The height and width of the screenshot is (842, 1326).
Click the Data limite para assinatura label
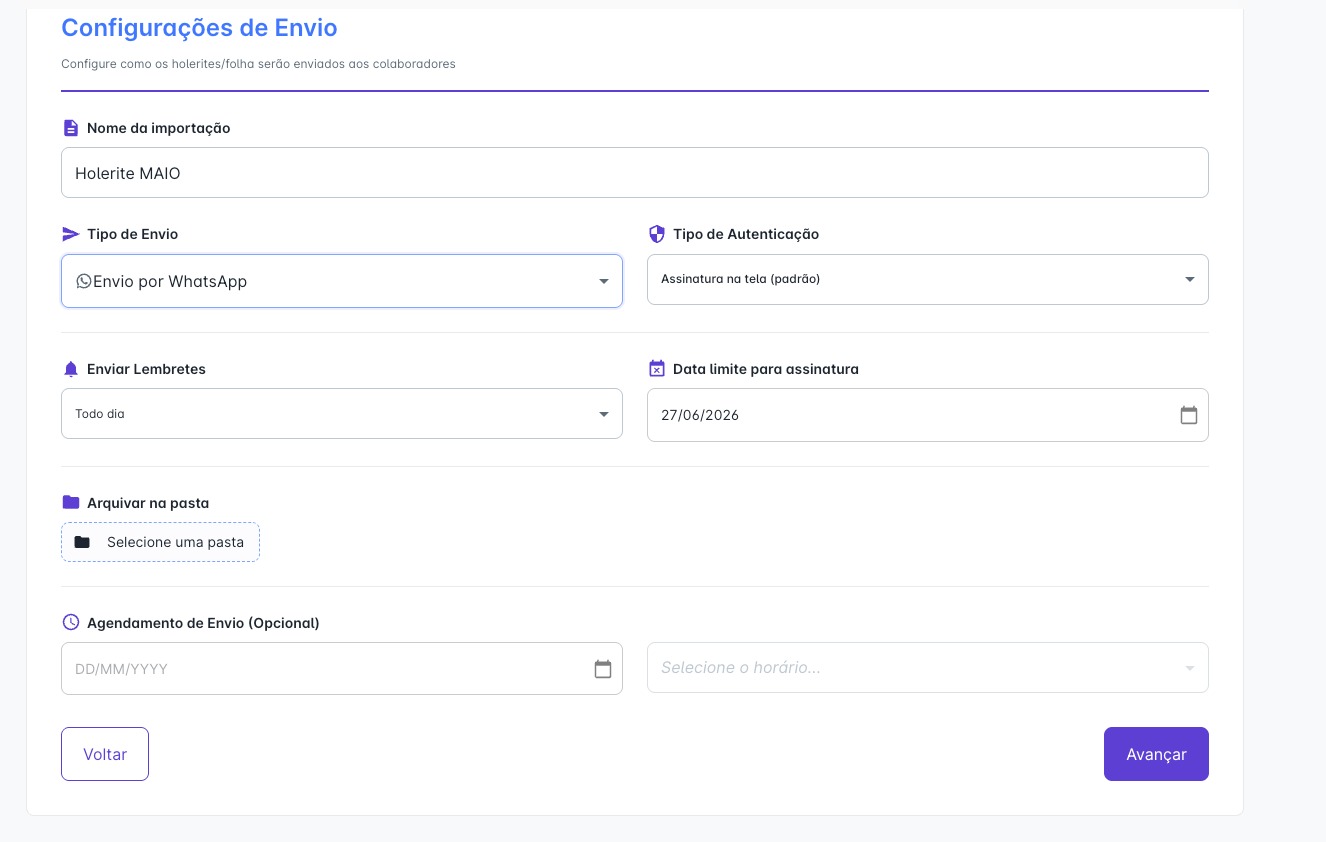tap(766, 369)
